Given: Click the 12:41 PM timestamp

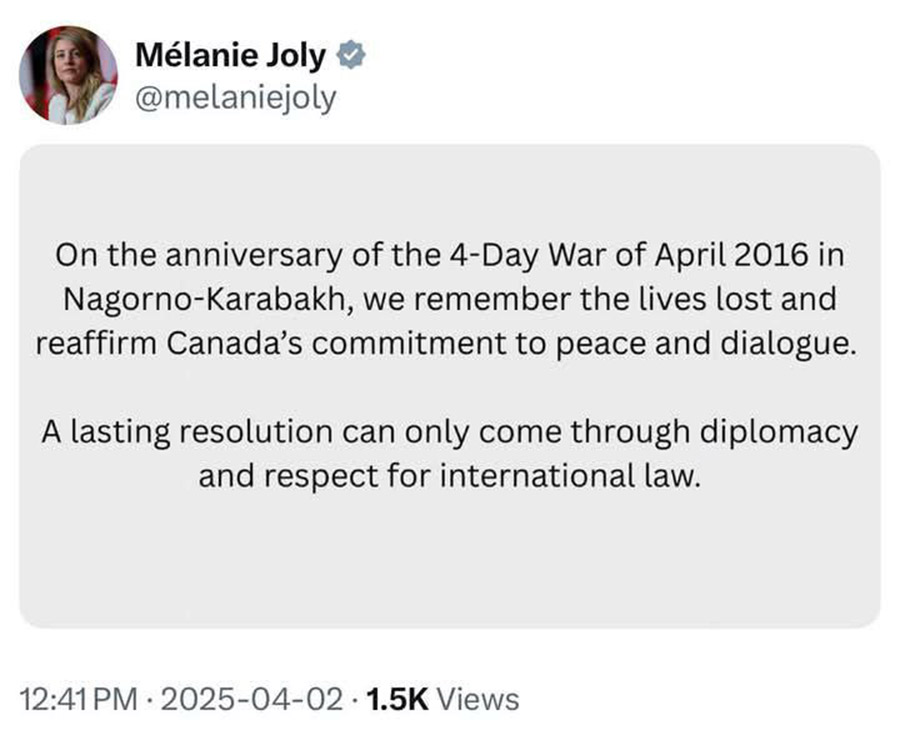Looking at the screenshot, I should [79, 699].
